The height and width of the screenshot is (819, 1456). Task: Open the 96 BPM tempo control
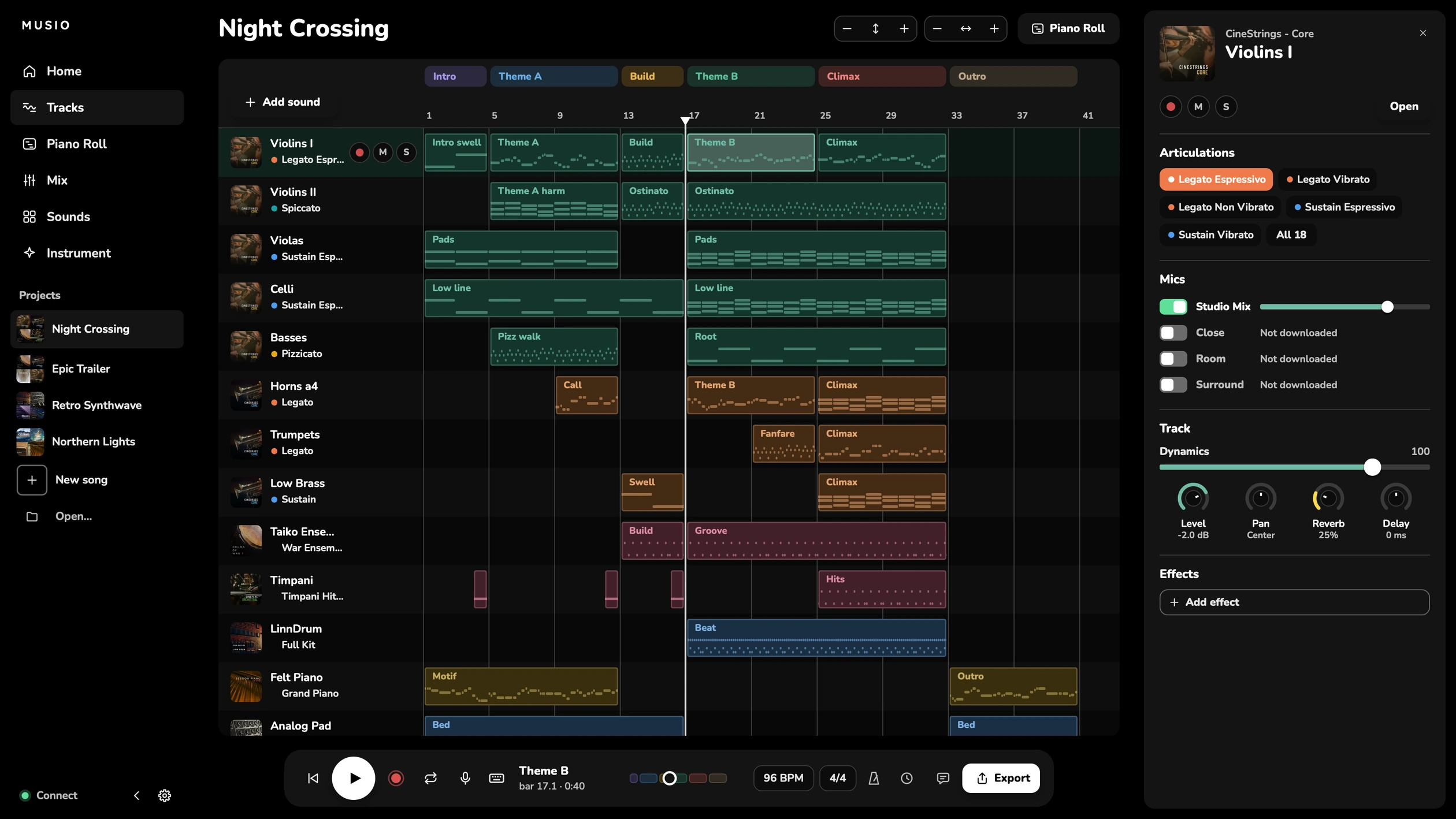pyautogui.click(x=783, y=778)
